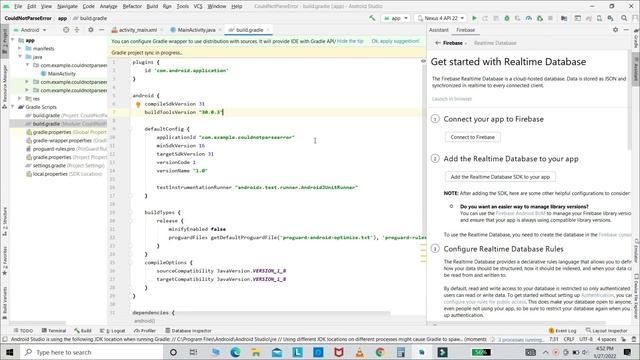The image size is (640, 360).
Task: Click the Connect to Firebase button
Action: click(x=473, y=137)
